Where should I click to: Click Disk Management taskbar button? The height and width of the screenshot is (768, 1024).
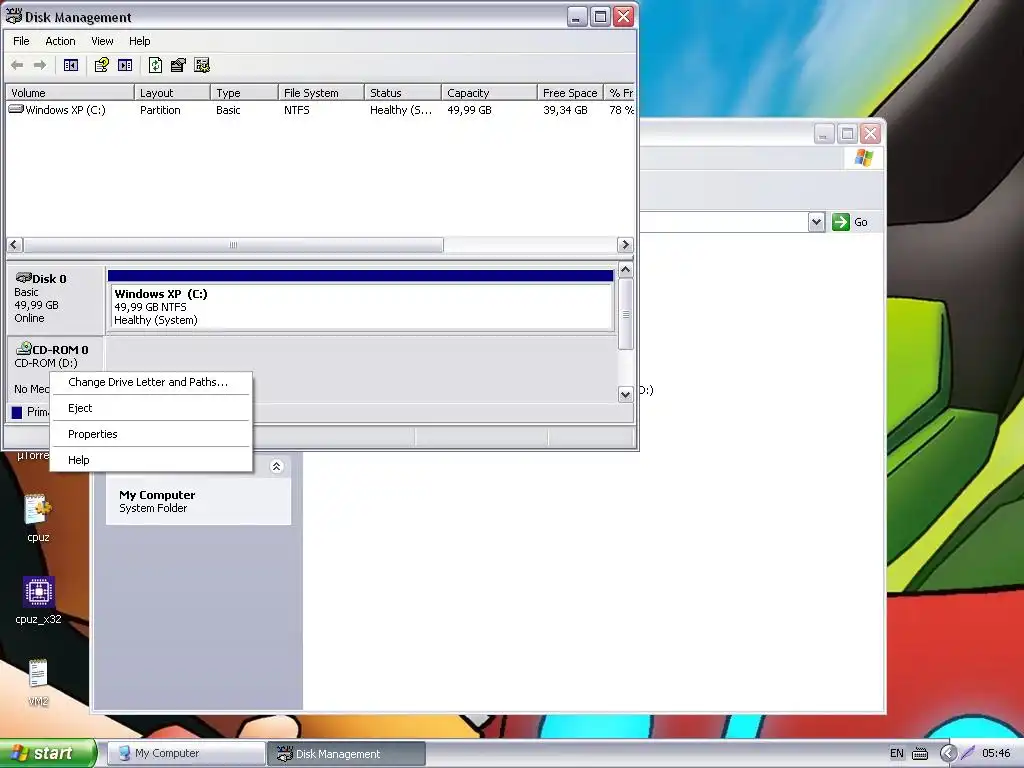point(347,754)
